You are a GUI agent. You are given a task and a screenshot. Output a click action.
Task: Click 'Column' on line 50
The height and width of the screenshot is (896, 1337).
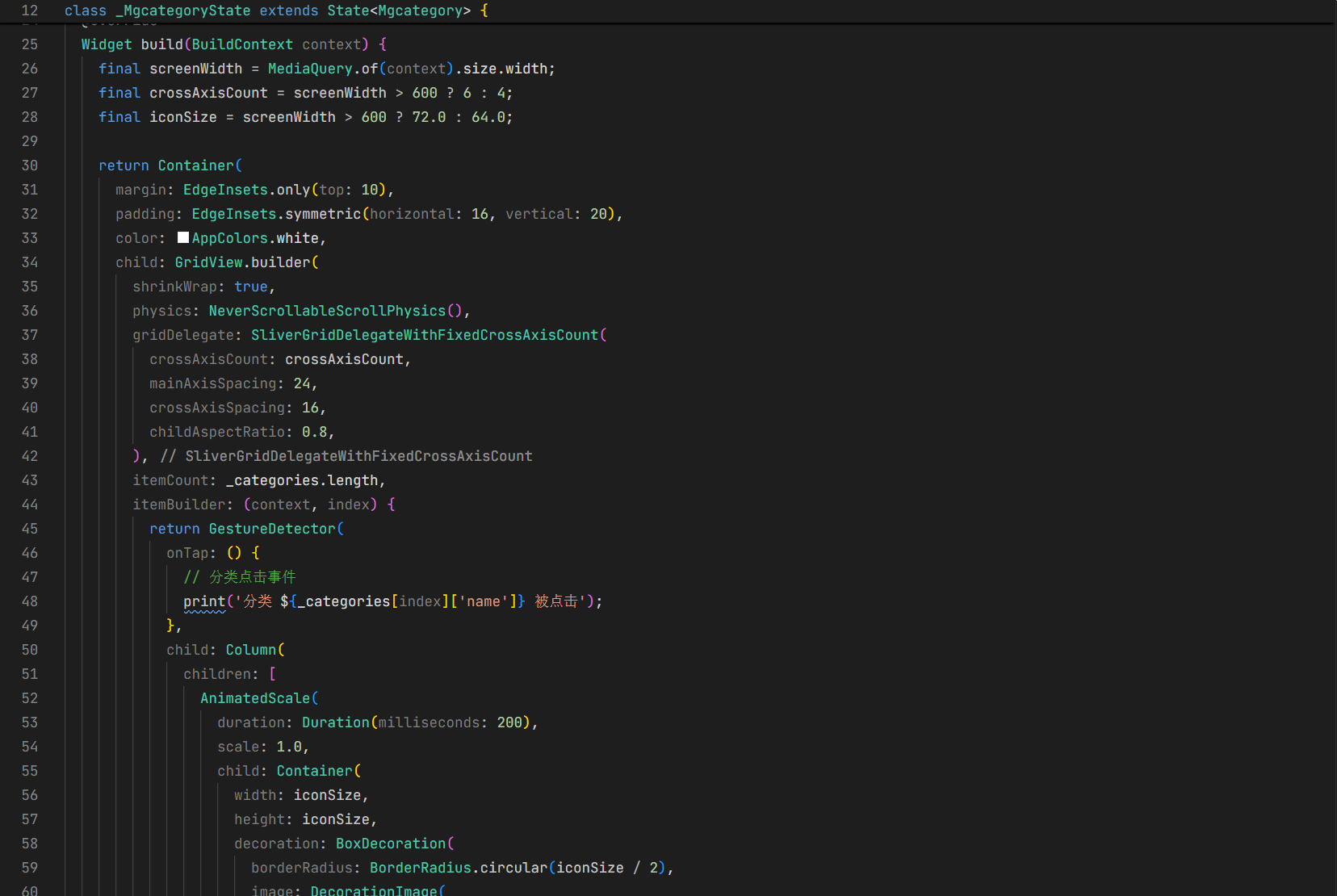pos(251,650)
